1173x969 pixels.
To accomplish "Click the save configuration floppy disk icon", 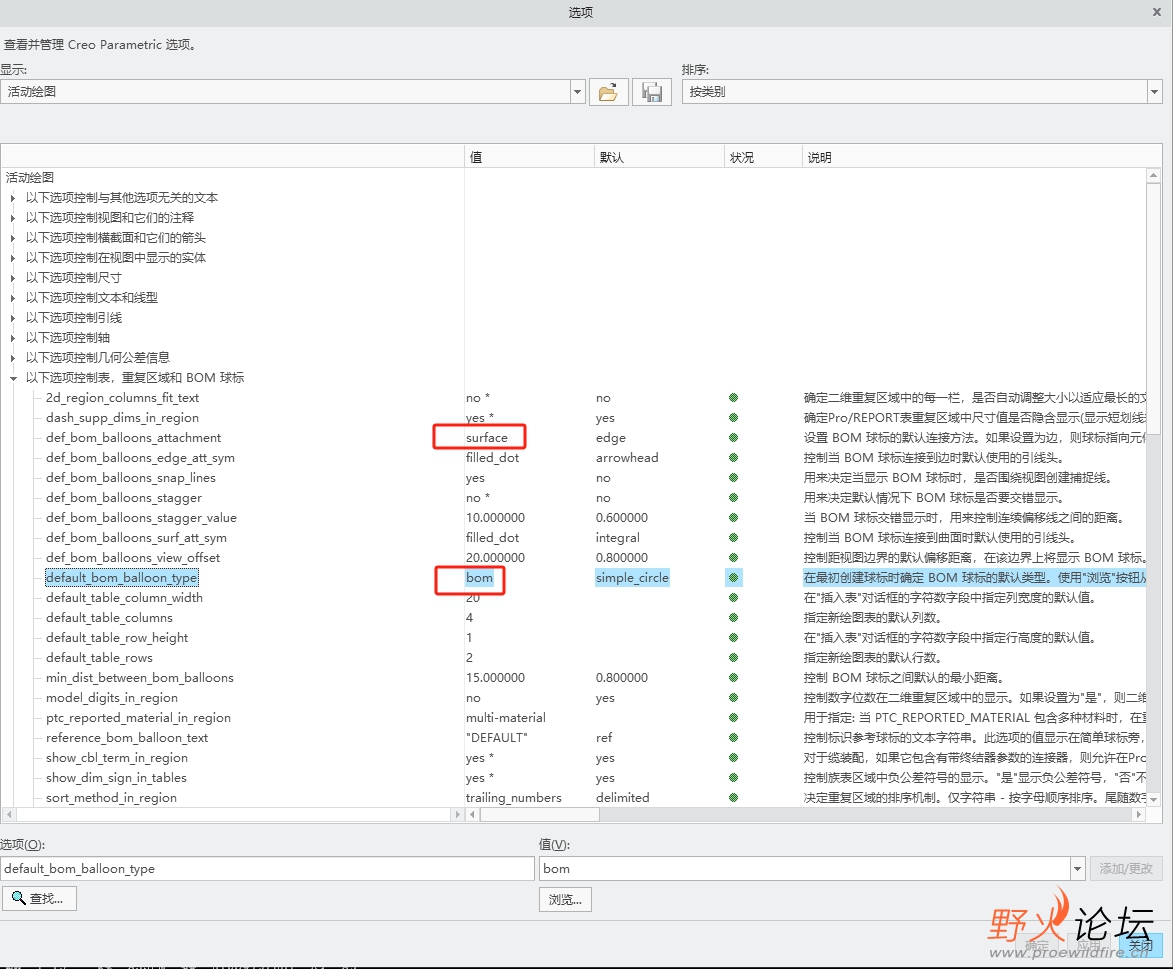I will 652,92.
